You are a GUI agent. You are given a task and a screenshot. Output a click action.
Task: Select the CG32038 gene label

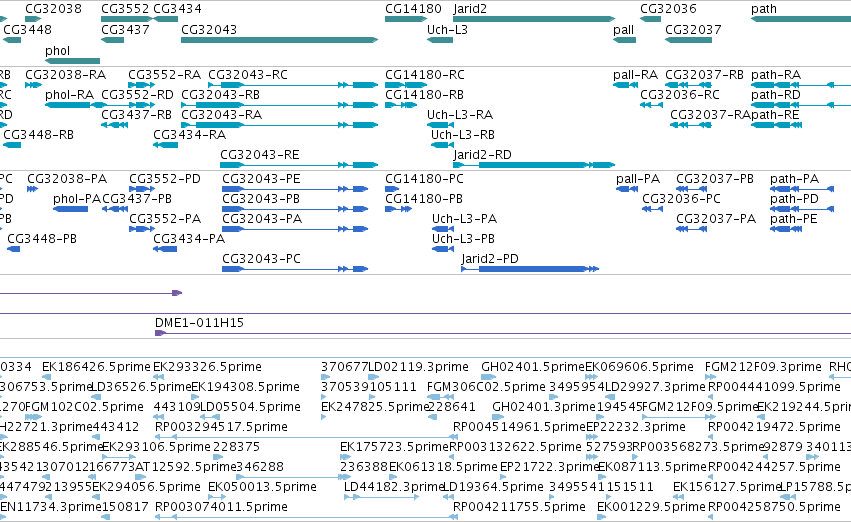(x=54, y=9)
